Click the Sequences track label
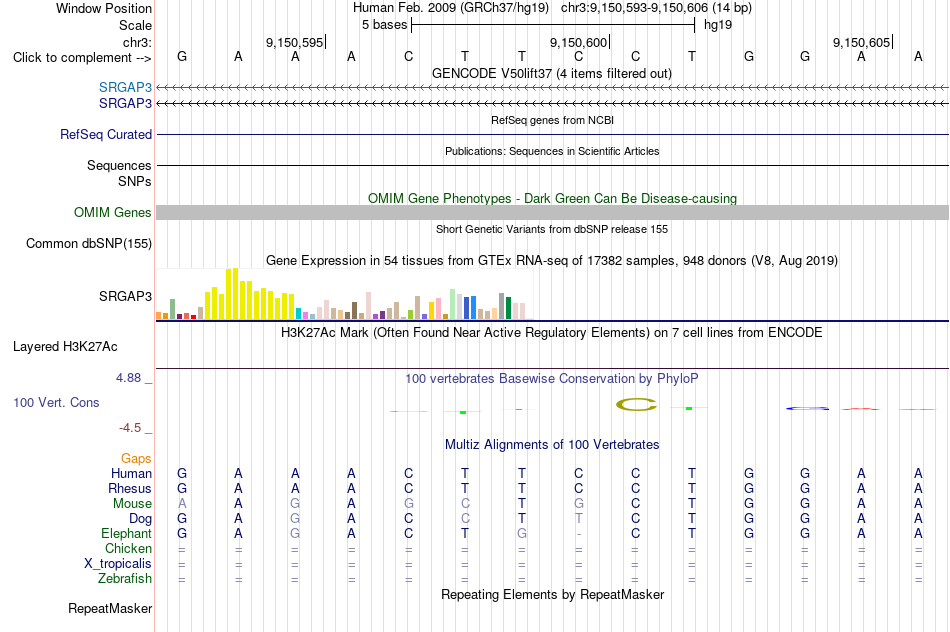 tap(119, 165)
